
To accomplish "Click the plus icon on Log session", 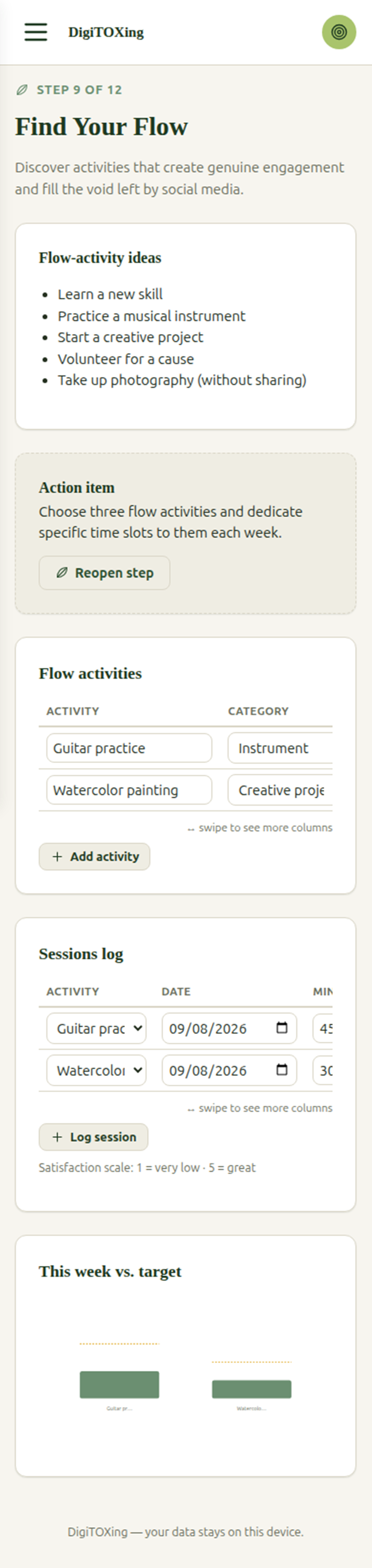I will point(57,1137).
